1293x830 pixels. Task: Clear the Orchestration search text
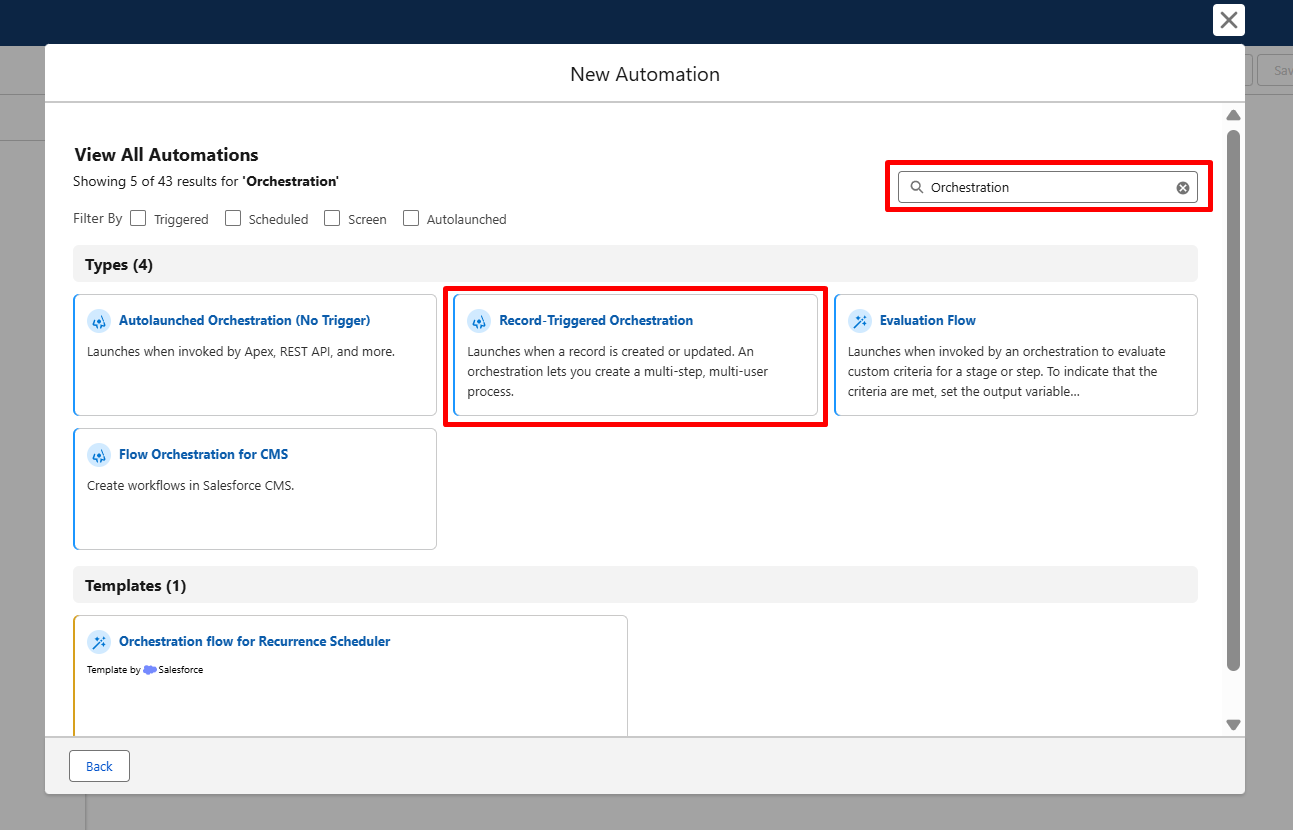pos(1183,187)
